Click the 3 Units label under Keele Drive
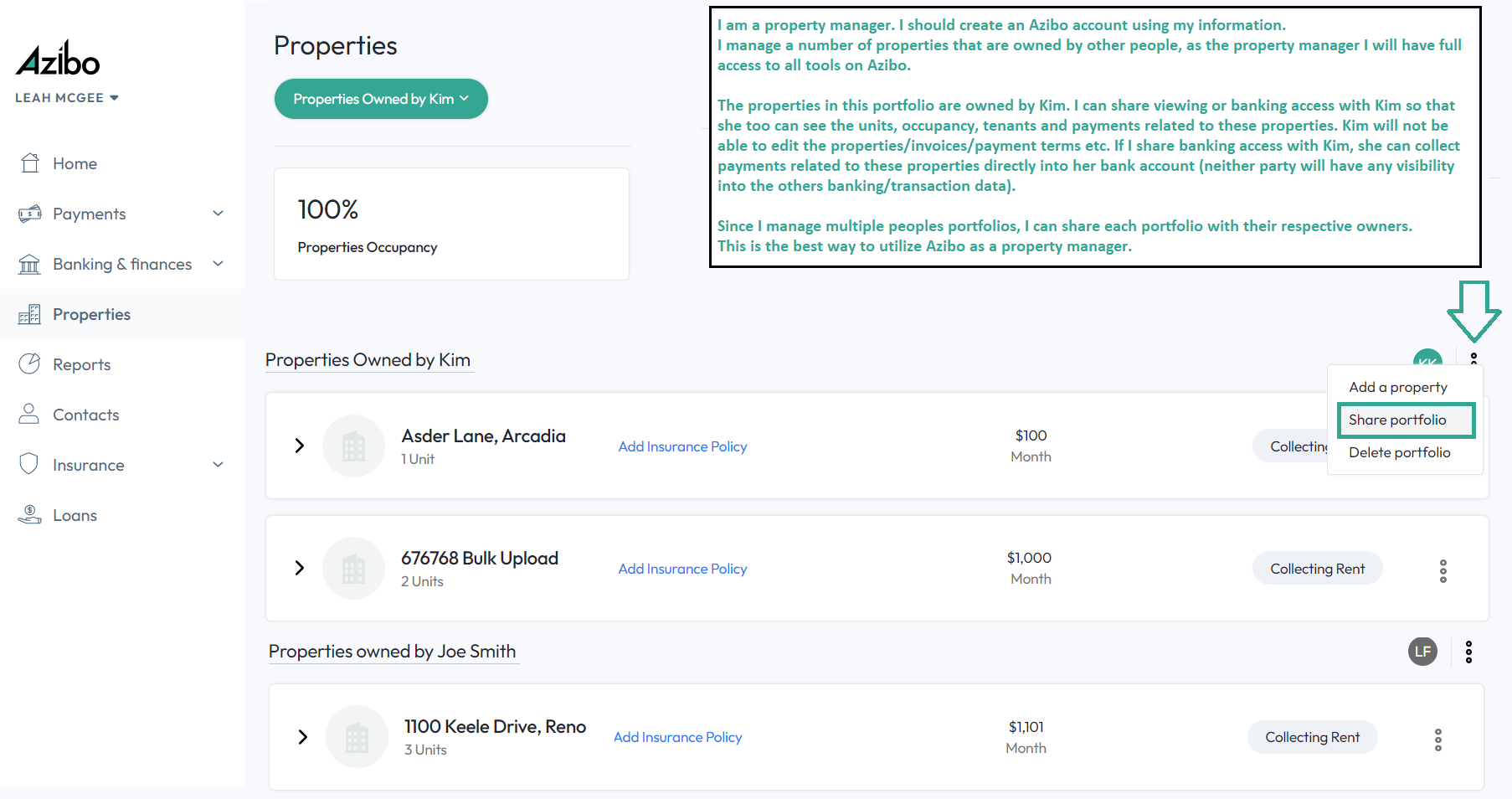Viewport: 1512px width, 799px height. tap(425, 750)
